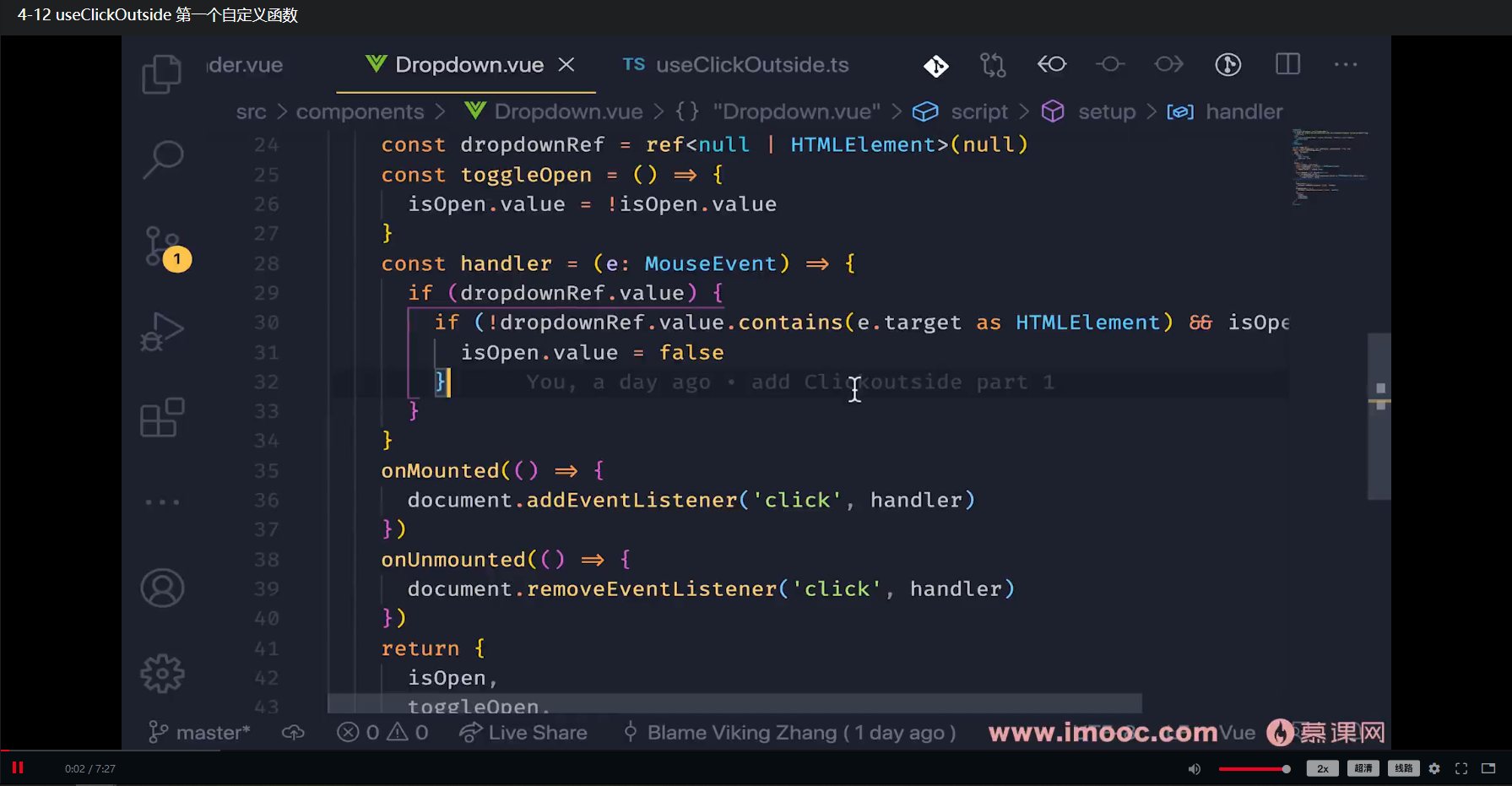Split the editor to the right

(x=1287, y=64)
